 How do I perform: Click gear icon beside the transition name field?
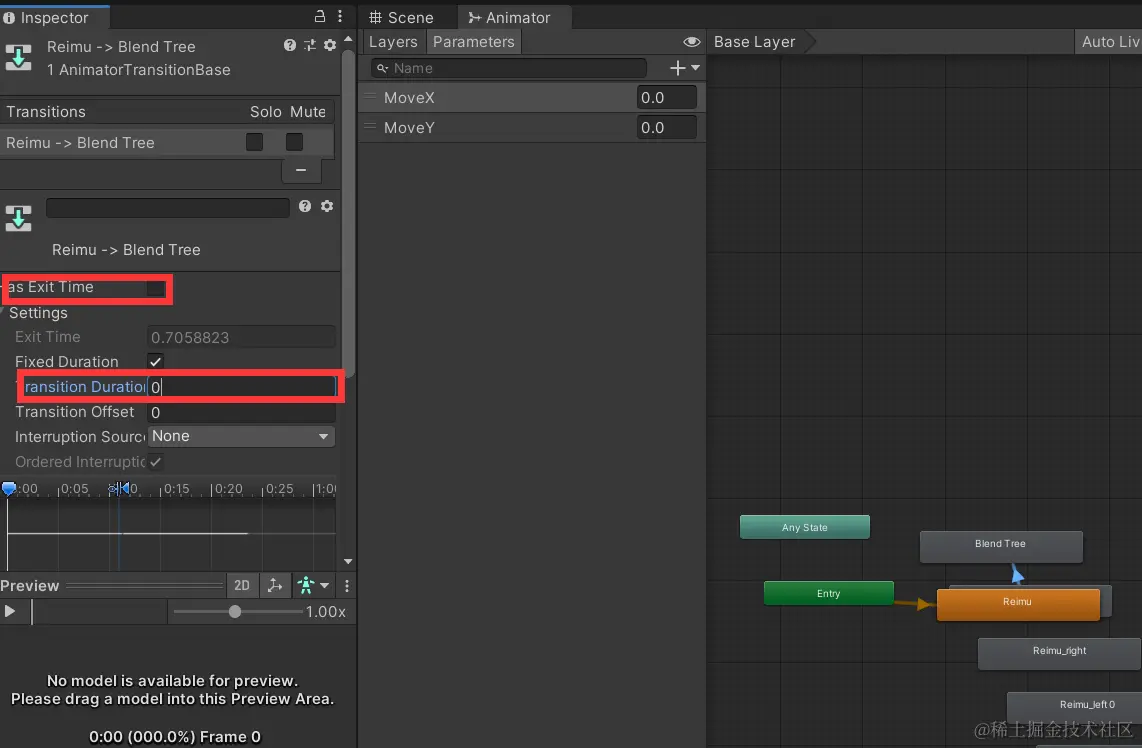click(327, 206)
